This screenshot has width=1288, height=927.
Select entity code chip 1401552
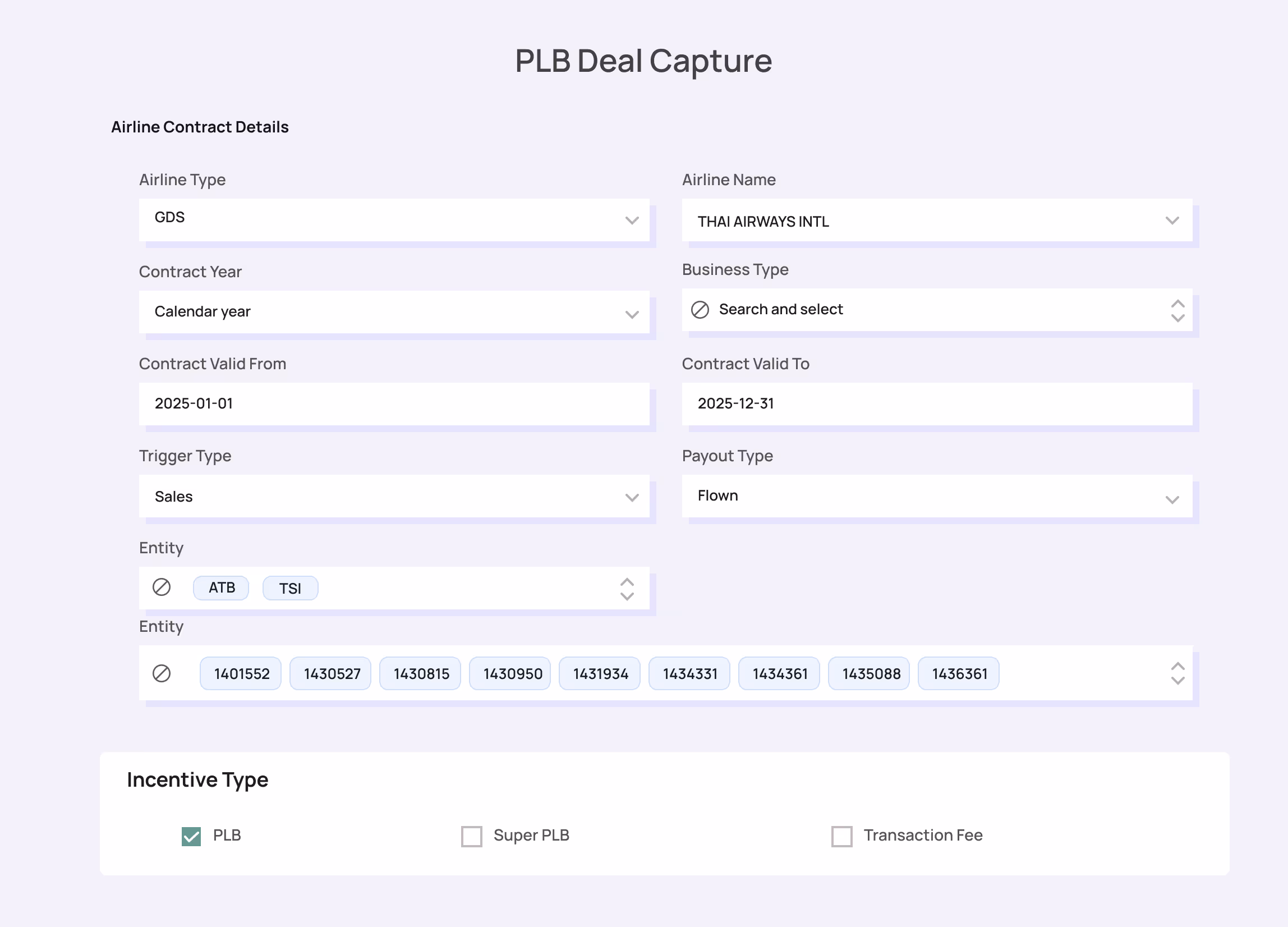(x=241, y=674)
